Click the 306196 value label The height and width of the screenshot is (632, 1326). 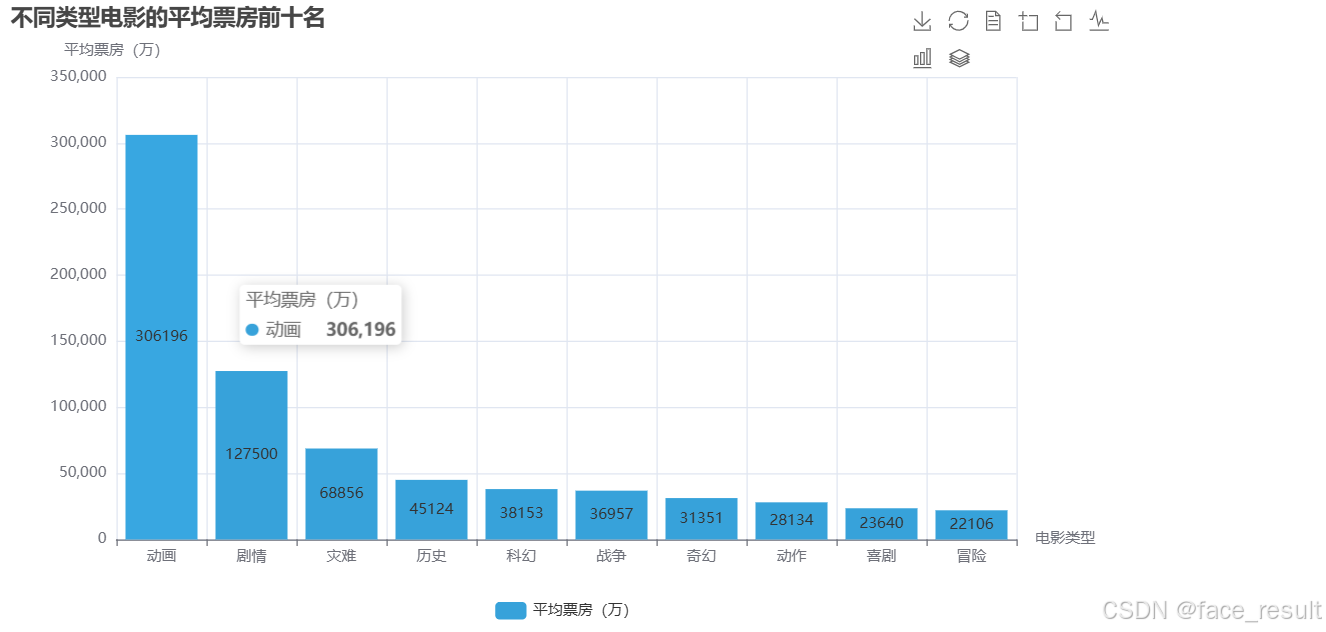tap(161, 336)
